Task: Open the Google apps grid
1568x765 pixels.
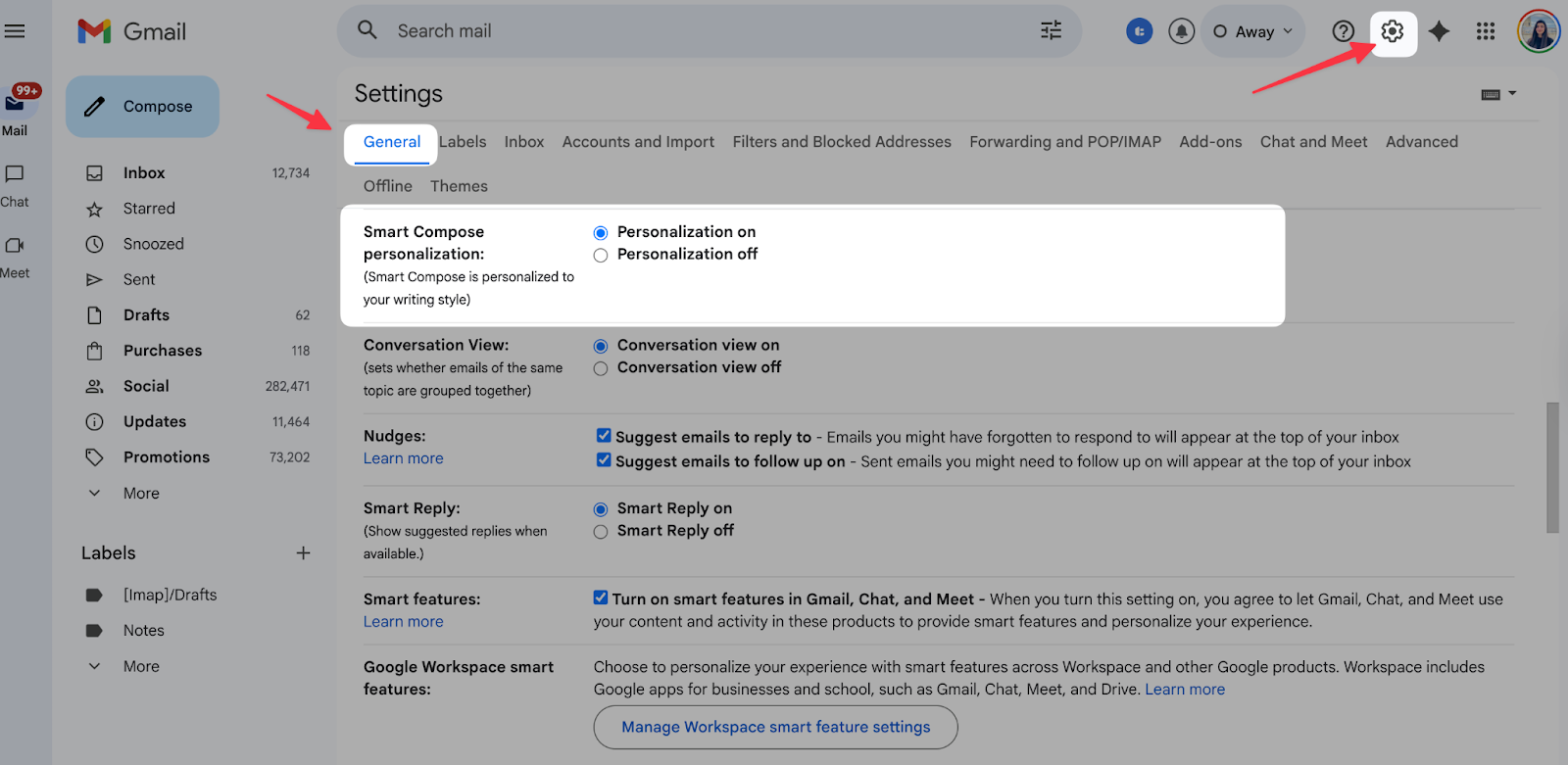Action: pyautogui.click(x=1486, y=31)
